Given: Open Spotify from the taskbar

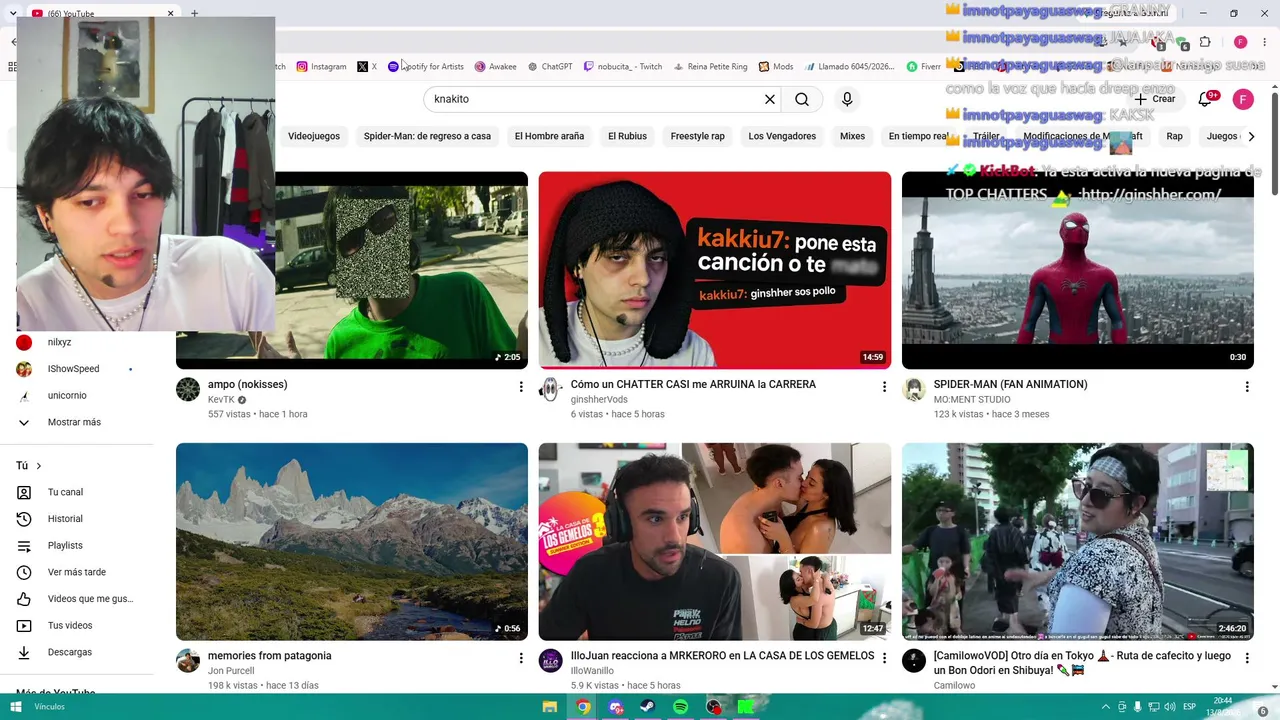Looking at the screenshot, I should click(681, 707).
